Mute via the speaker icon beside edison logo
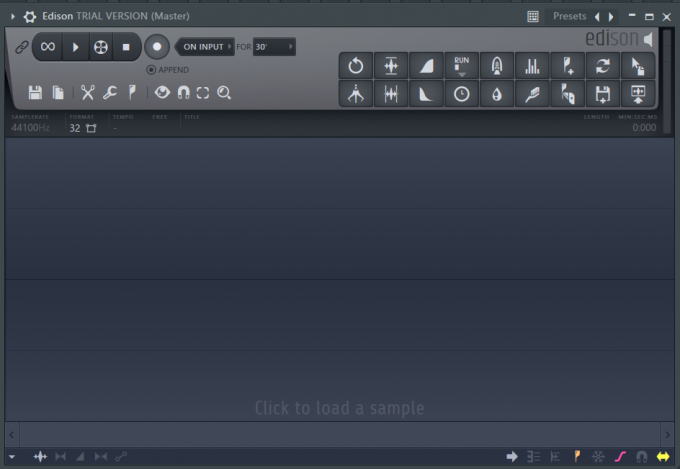 [x=648, y=39]
